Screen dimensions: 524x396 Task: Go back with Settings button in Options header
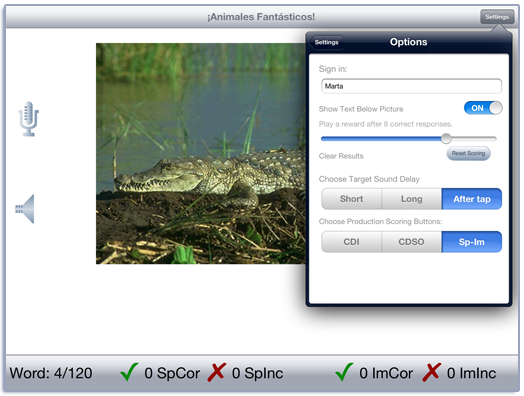coord(326,42)
